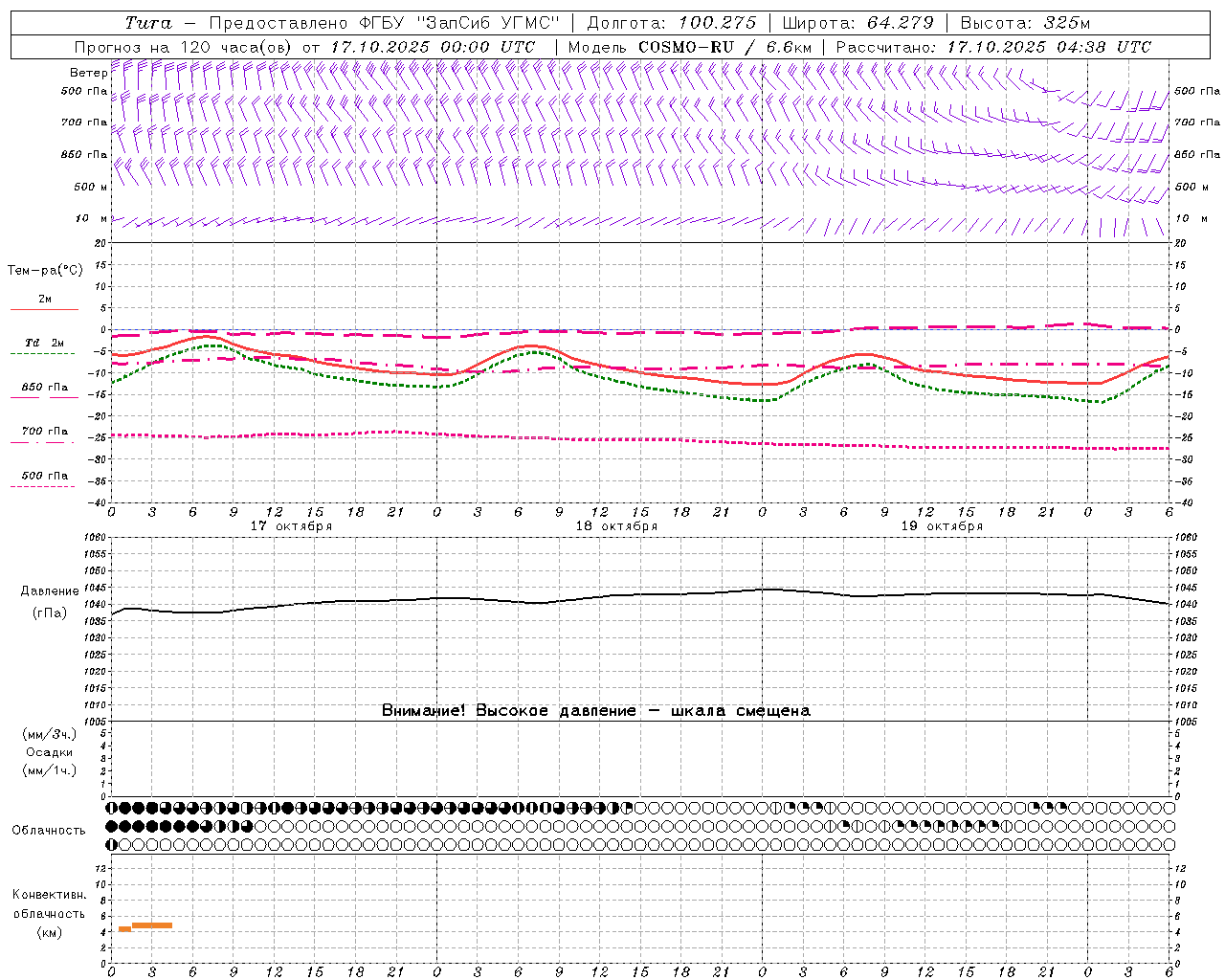Select the provider text "ЗапСиб УГМС"

click(489, 23)
